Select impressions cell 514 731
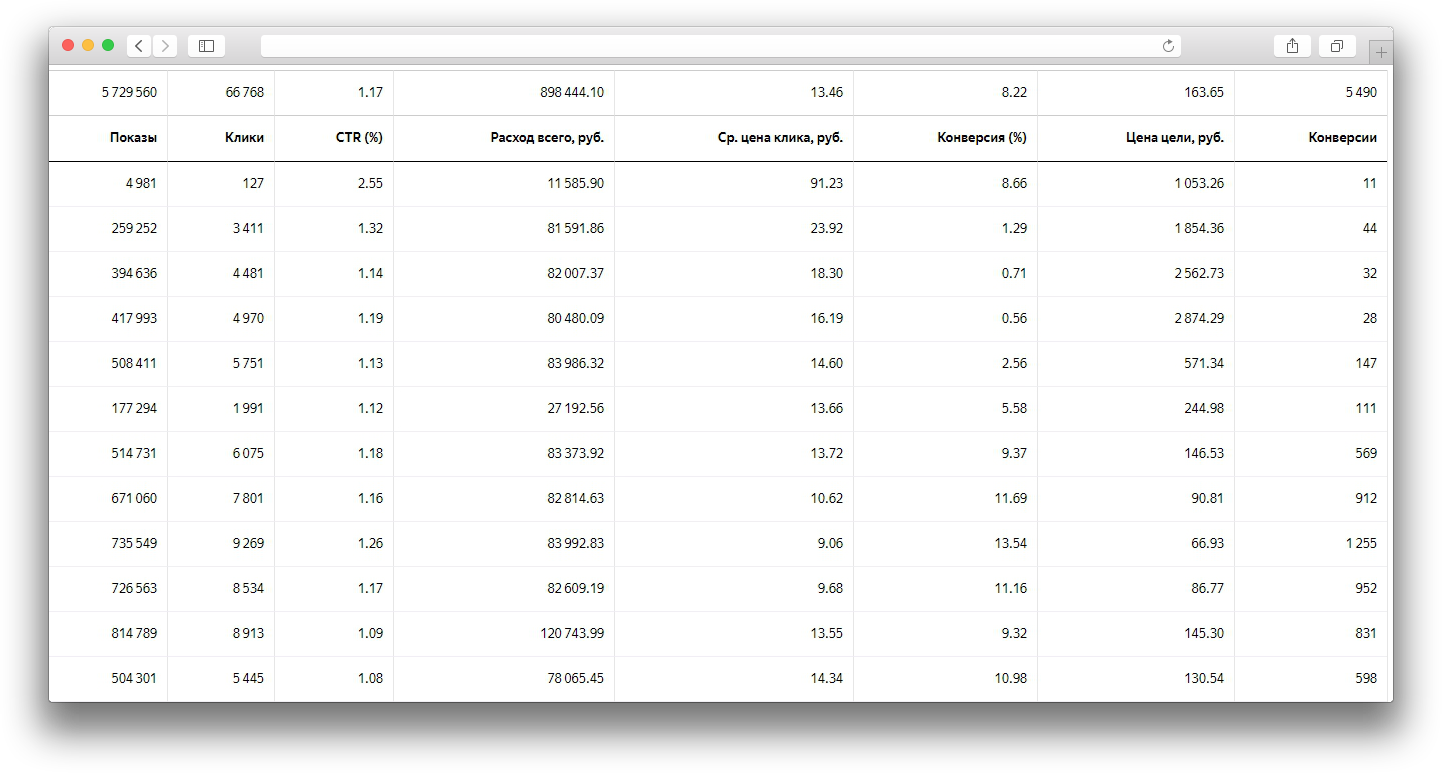 134,453
